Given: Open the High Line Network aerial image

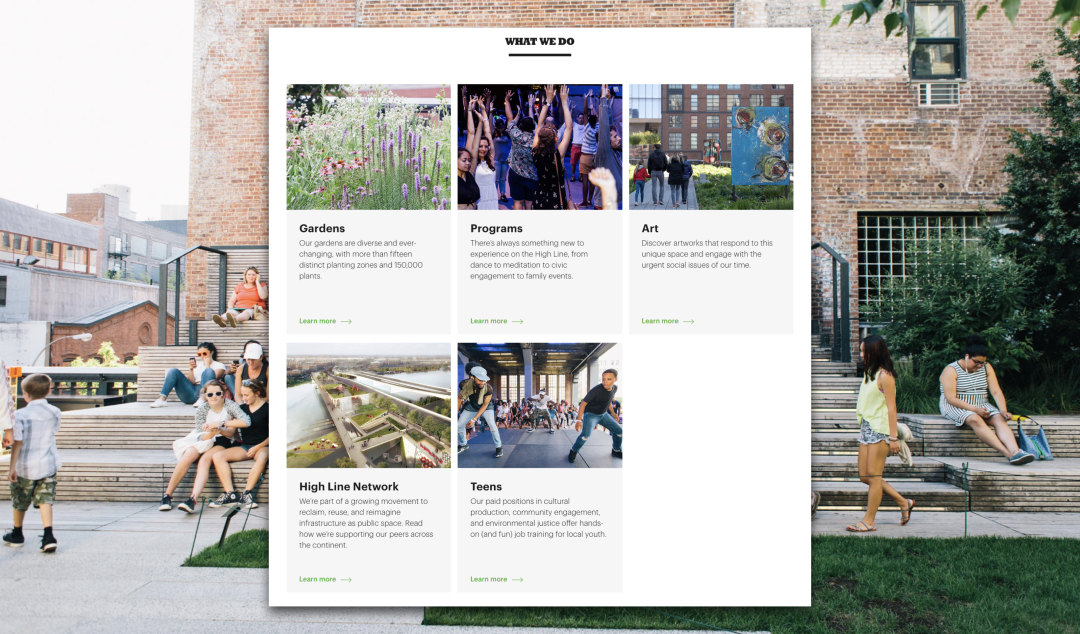Looking at the screenshot, I should [368, 405].
